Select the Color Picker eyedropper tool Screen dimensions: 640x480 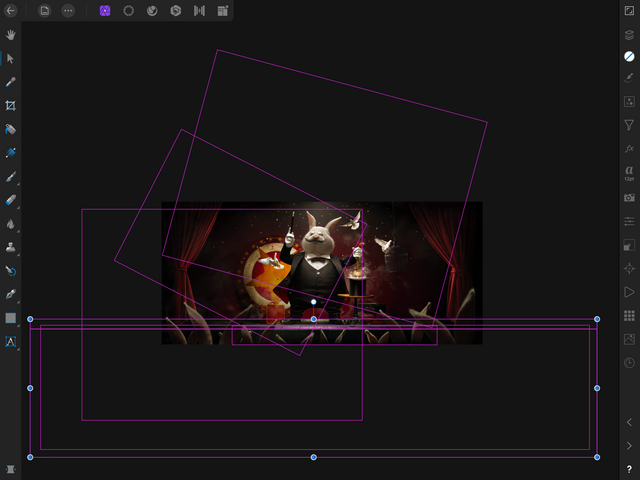pos(11,82)
